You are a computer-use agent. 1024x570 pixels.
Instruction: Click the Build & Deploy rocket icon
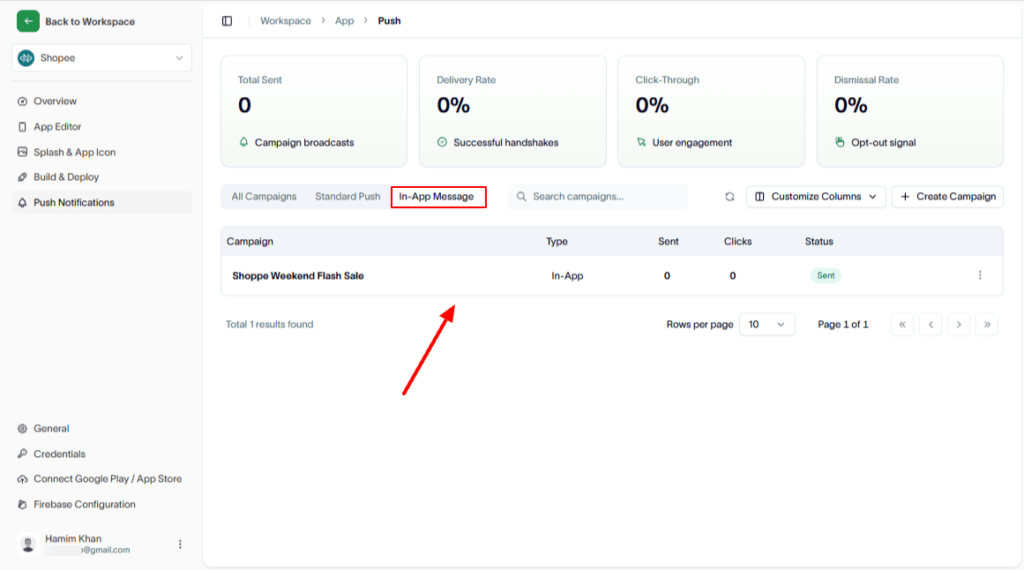point(22,177)
